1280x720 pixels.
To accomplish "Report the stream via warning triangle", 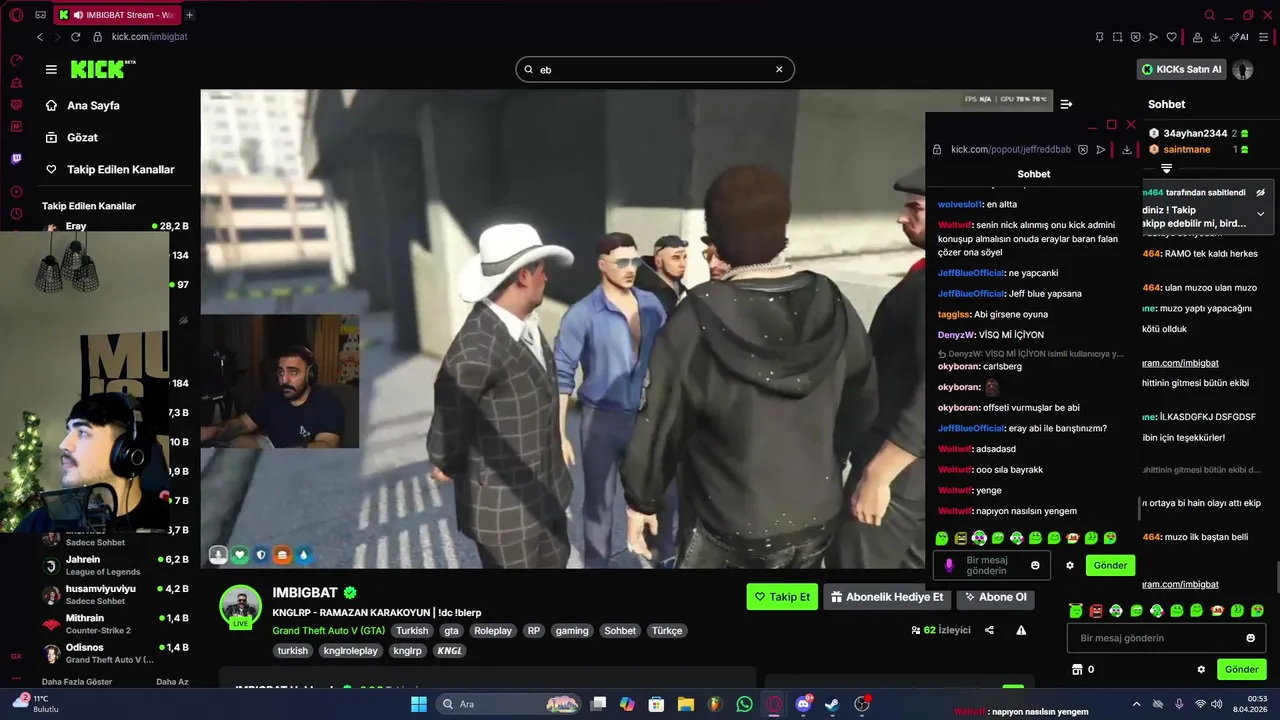I will (1021, 630).
